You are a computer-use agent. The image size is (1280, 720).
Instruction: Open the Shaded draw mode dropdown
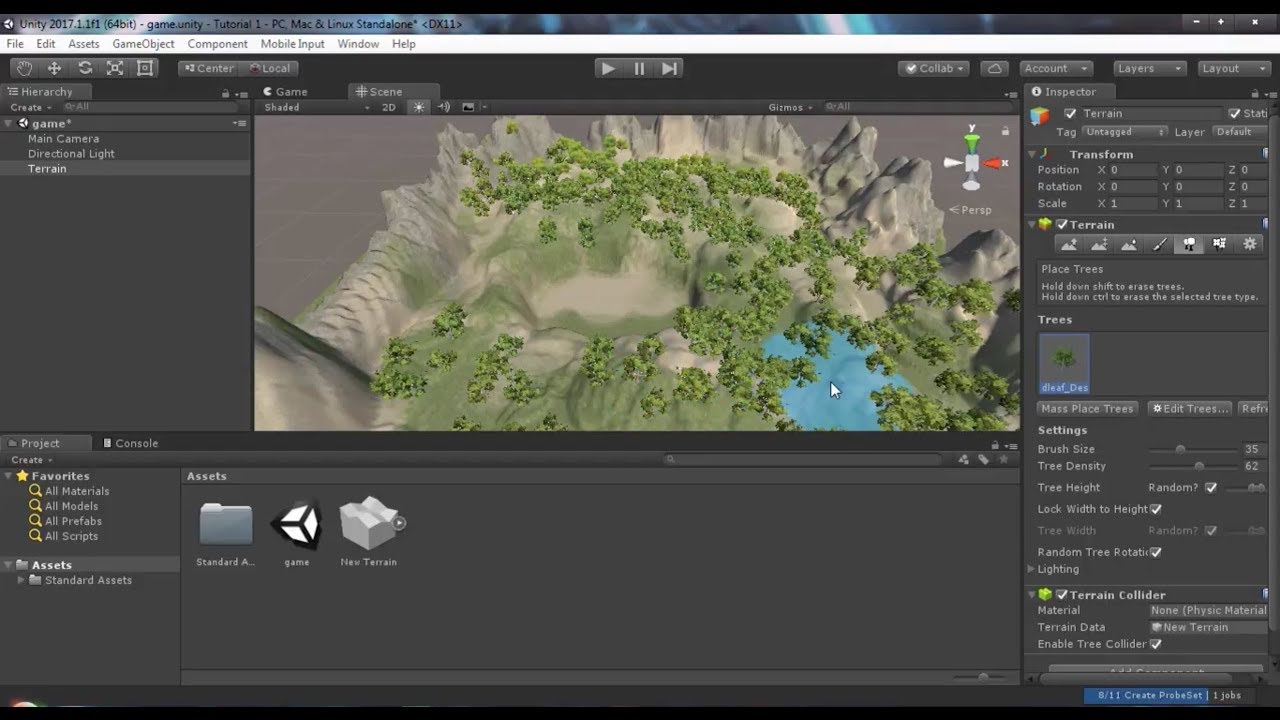[x=317, y=107]
